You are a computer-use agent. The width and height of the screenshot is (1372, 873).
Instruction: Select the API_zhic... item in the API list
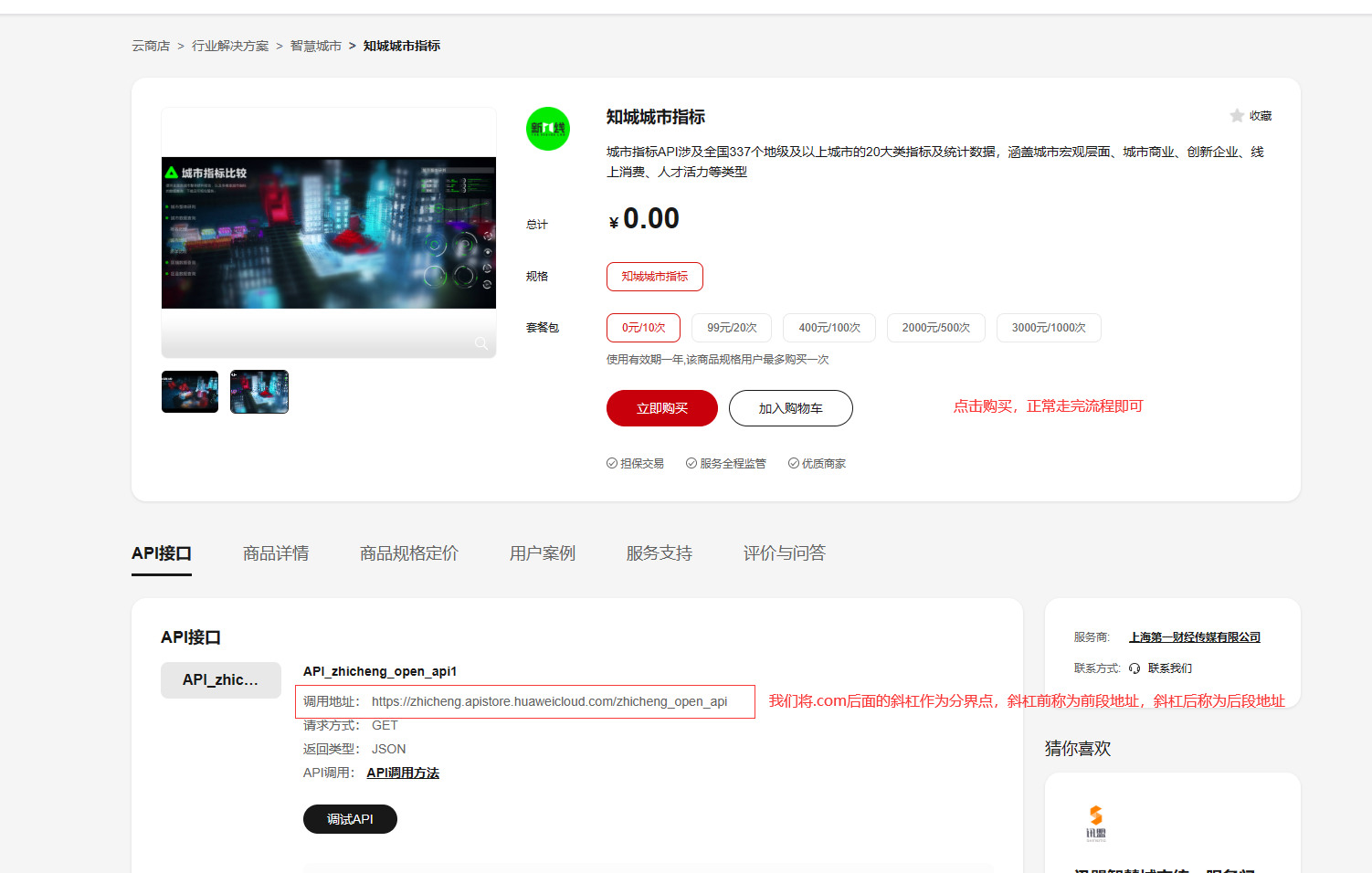coord(221,680)
